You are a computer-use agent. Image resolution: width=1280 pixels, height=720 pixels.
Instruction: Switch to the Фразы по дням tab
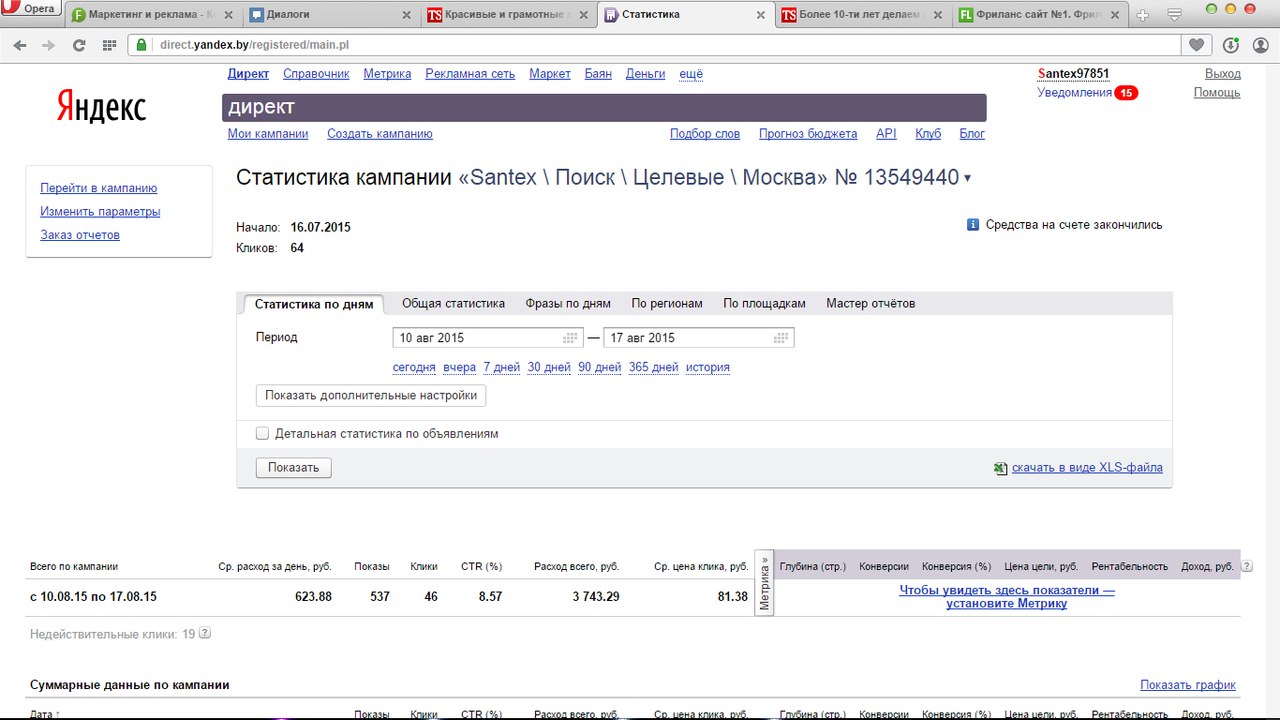(568, 303)
